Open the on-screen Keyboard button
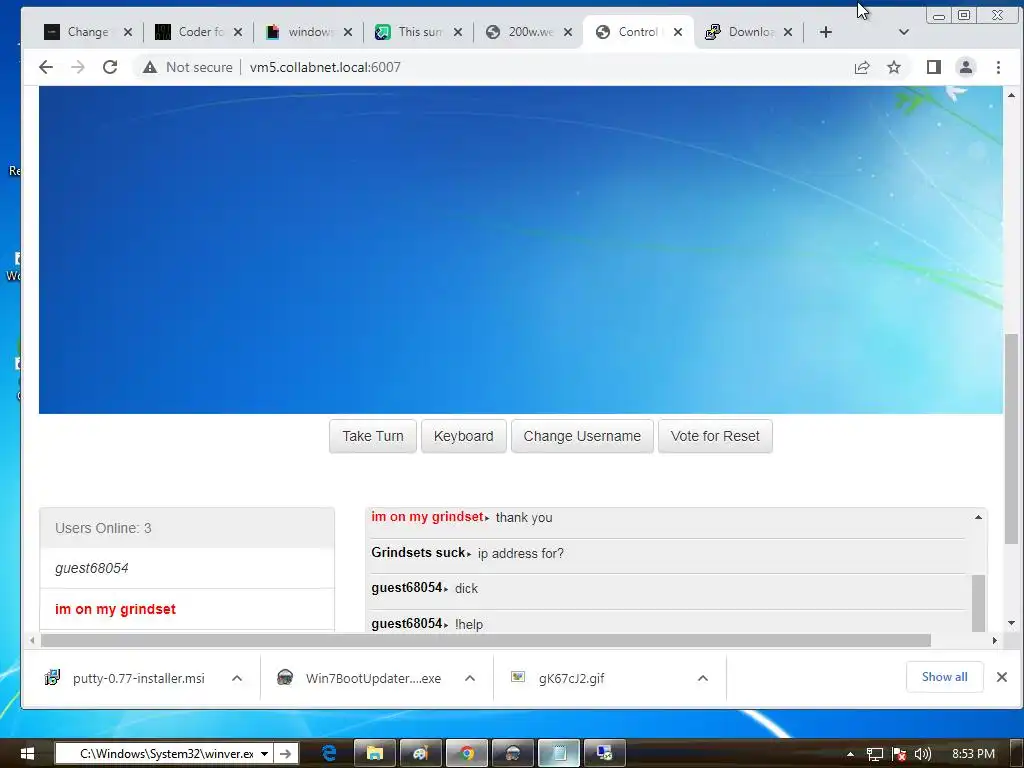1024x768 pixels. coord(464,436)
